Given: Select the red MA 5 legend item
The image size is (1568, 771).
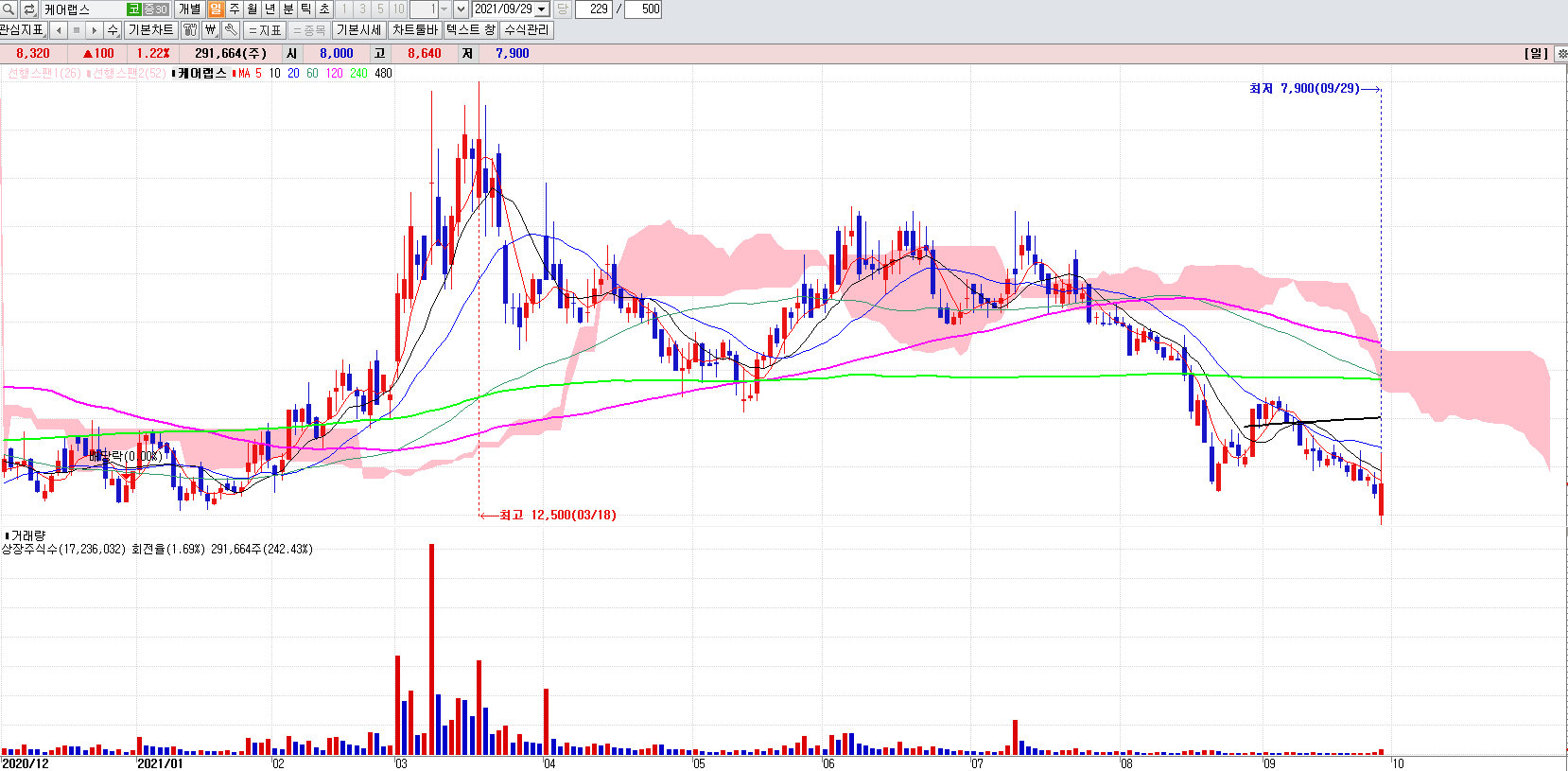Looking at the screenshot, I should [251, 73].
